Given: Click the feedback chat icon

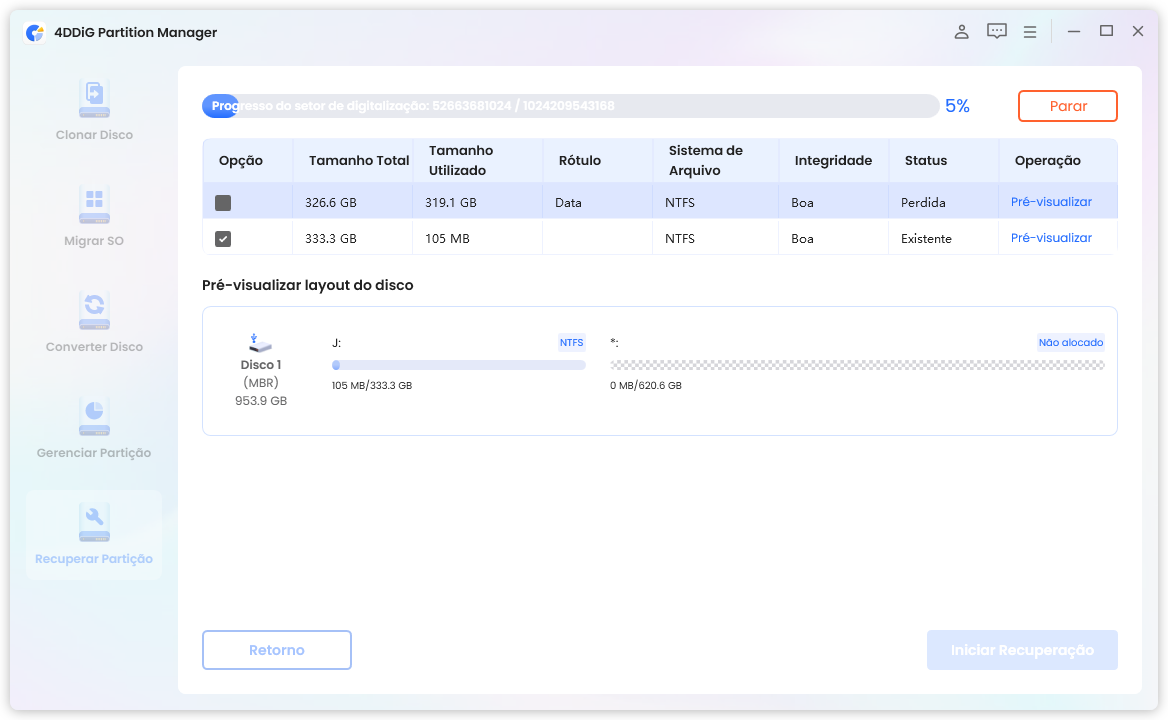Looking at the screenshot, I should point(996,32).
